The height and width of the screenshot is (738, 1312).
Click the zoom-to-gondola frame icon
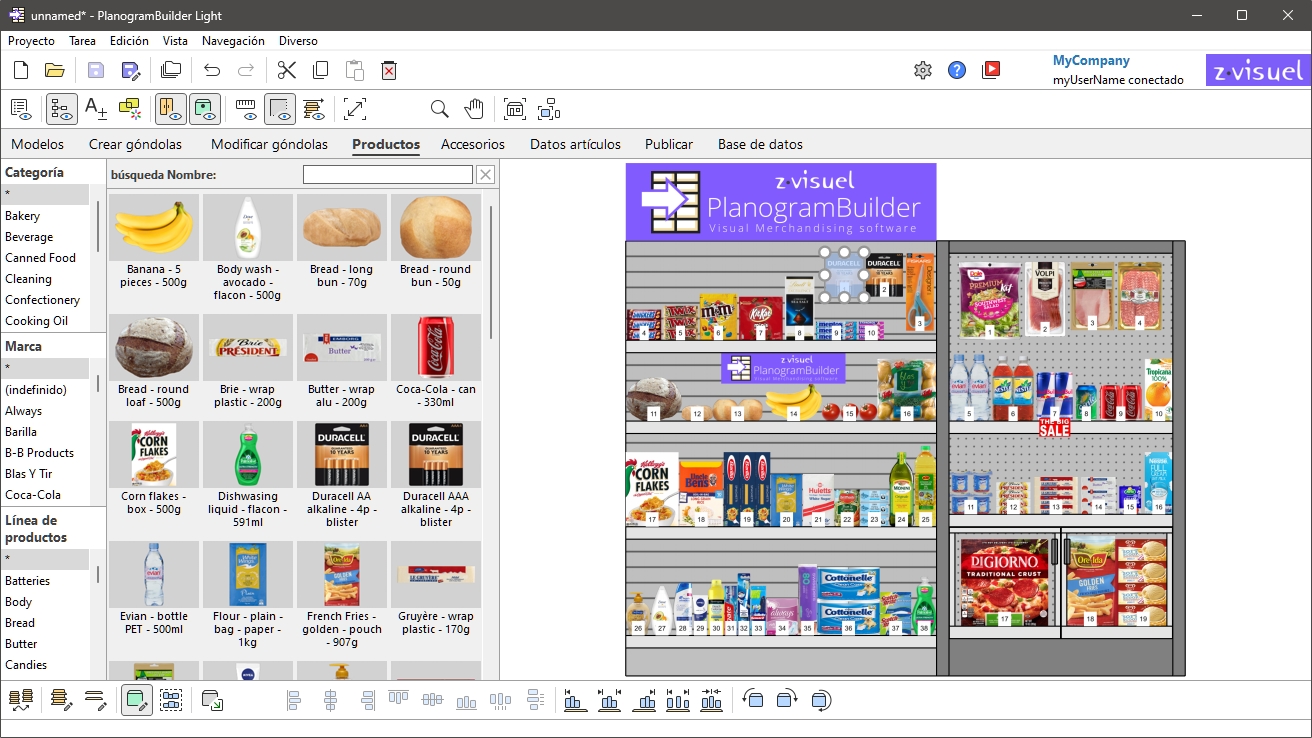coord(514,108)
